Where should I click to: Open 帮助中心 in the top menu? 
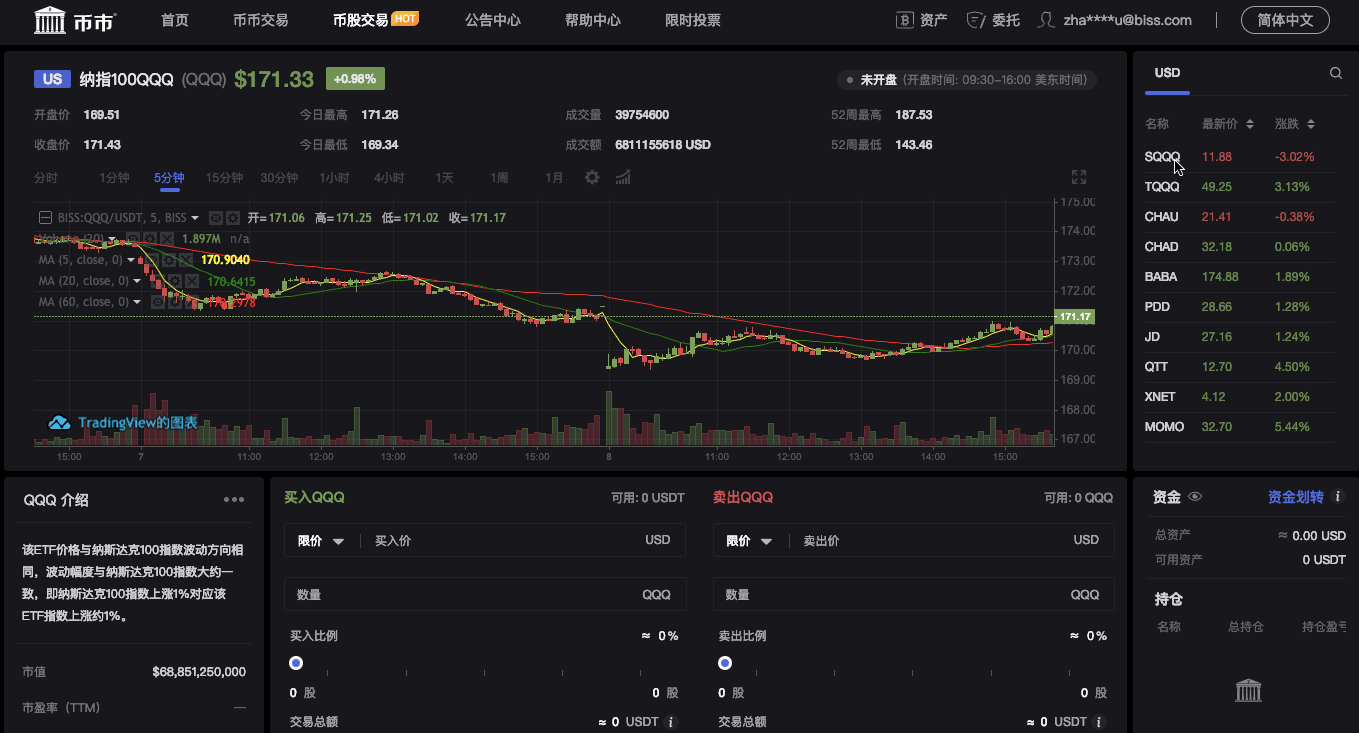point(593,20)
